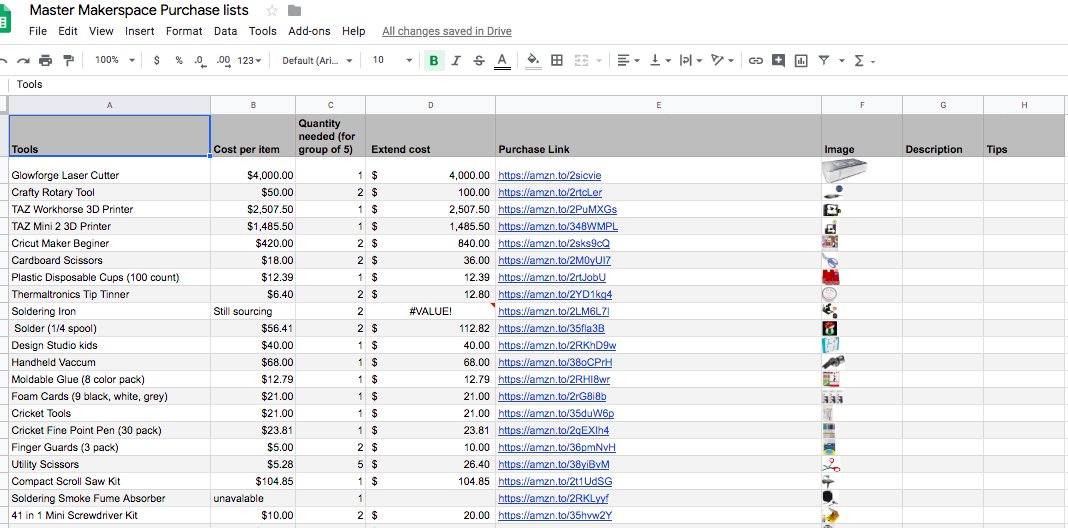Click Handheld Vaccum image thumbnail
The width and height of the screenshot is (1068, 528).
pyautogui.click(x=833, y=362)
